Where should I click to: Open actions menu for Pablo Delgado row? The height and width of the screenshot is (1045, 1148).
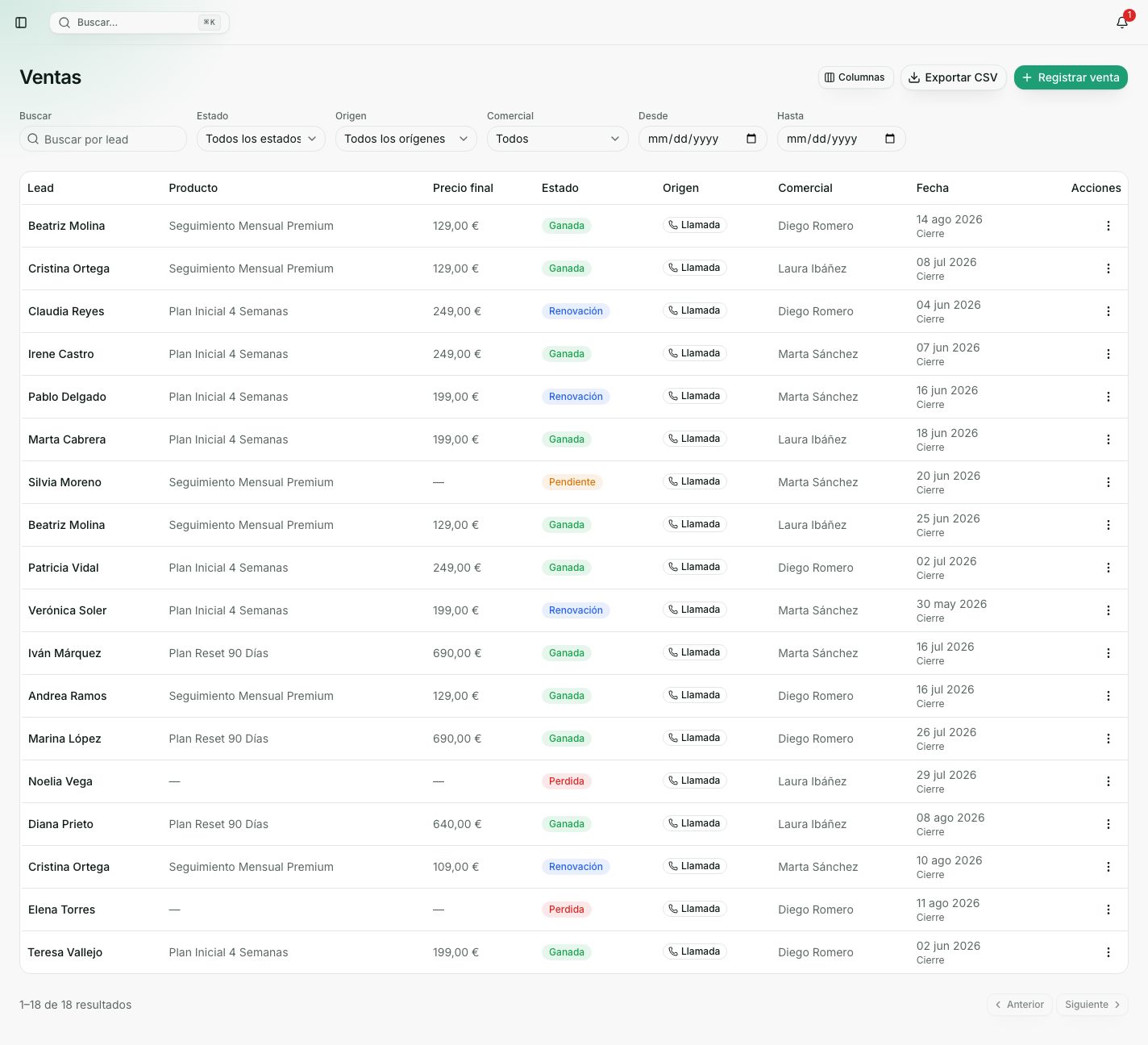pos(1108,397)
